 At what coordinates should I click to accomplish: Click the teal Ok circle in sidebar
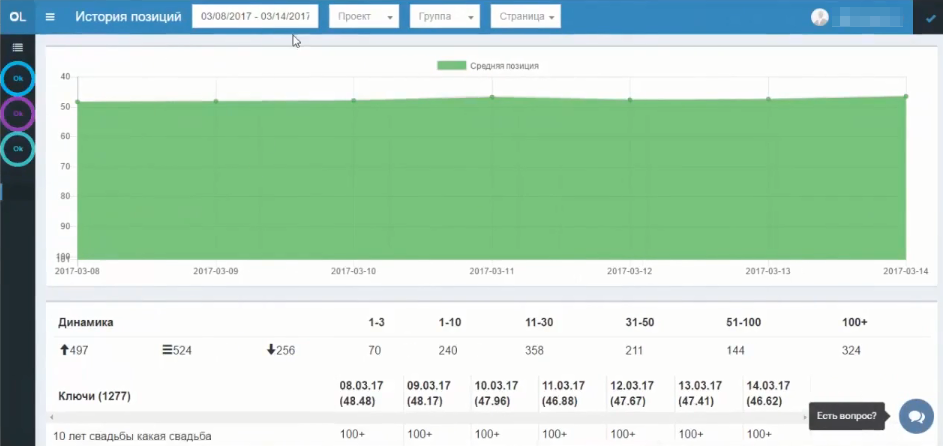(x=17, y=149)
